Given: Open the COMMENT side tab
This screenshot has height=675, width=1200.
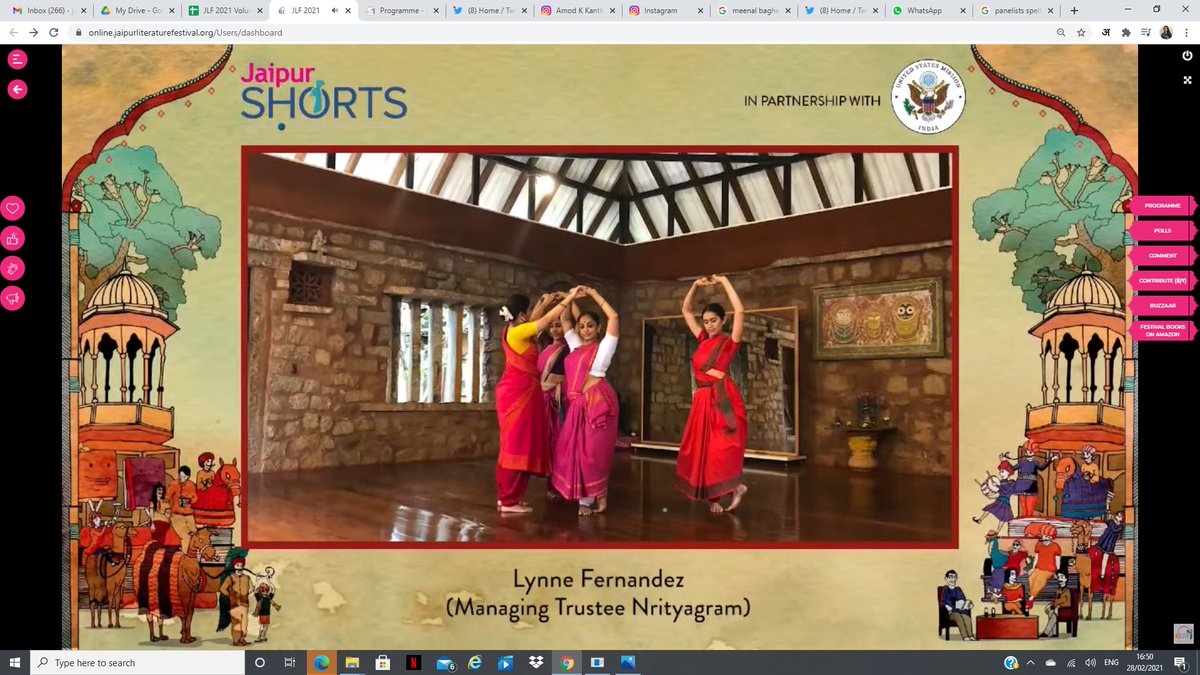Looking at the screenshot, I should (x=1162, y=256).
